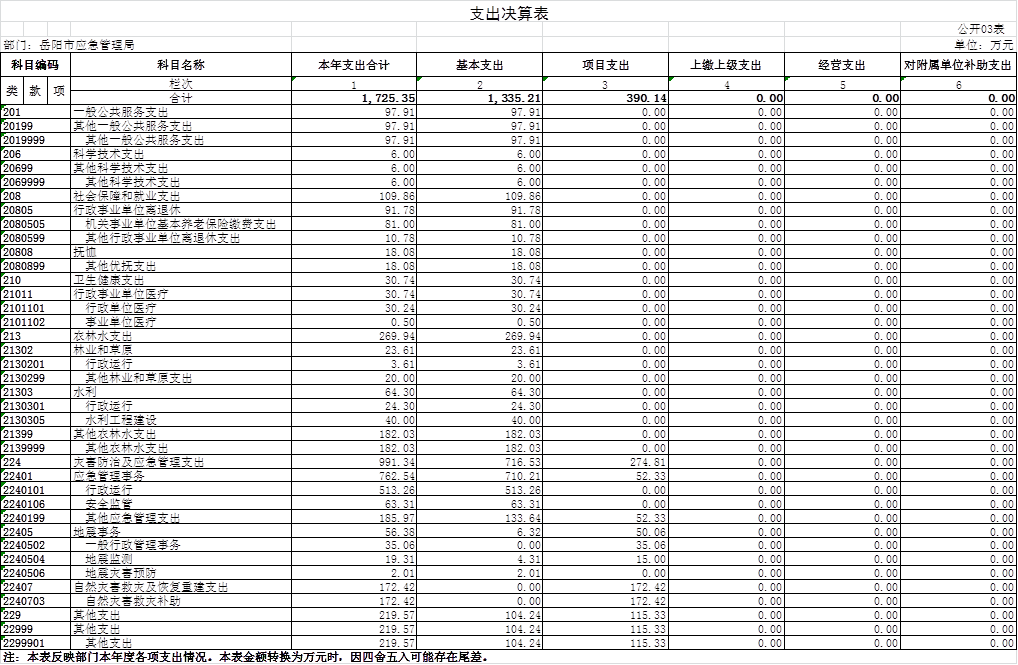Select the 科目编码 column header
1018x665 pixels.
click(35, 65)
